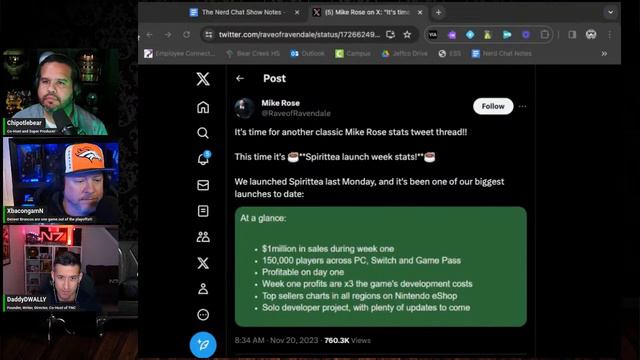
Task: Open the Chrome three-dot menu
Action: coord(610,35)
